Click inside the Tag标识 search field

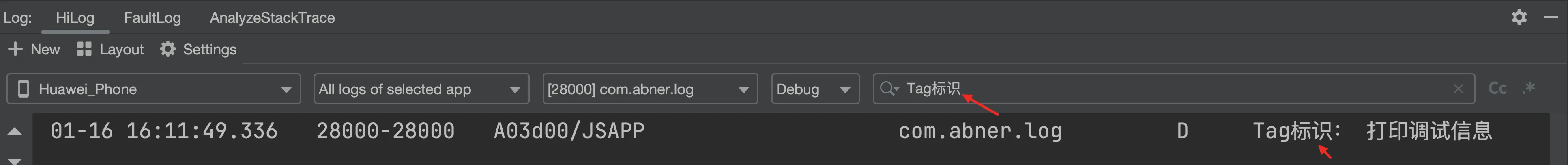[x=1173, y=89]
